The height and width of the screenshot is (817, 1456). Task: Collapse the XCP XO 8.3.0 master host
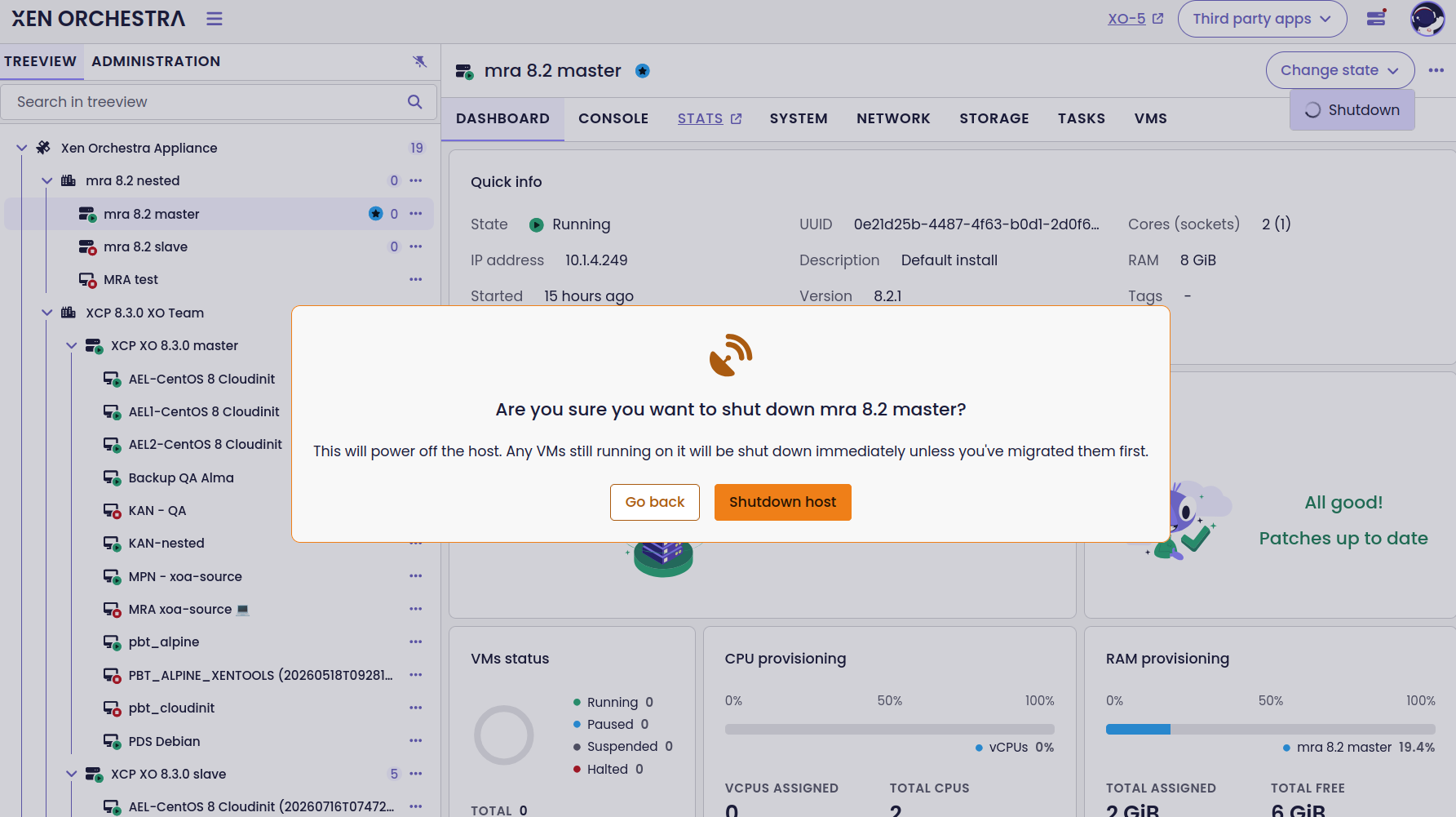[72, 345]
